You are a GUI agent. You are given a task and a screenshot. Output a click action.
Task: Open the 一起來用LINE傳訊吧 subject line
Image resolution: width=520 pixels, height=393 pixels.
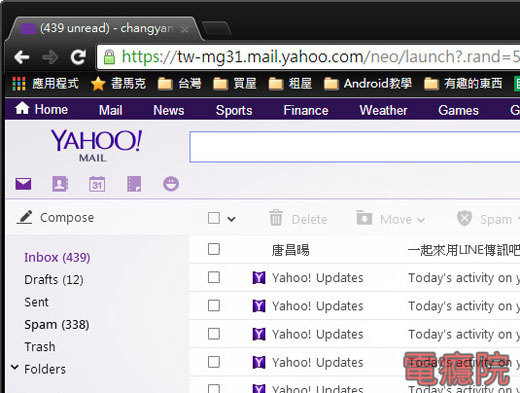pyautogui.click(x=464, y=250)
